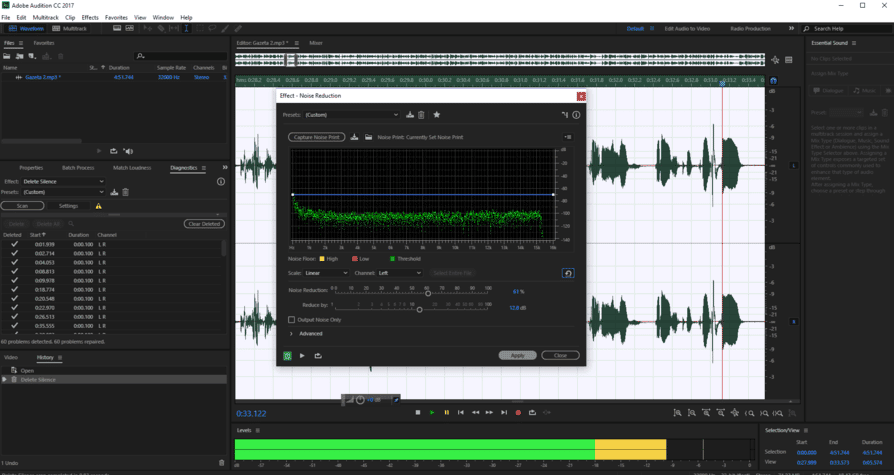Open the Effects menu

click(x=90, y=17)
